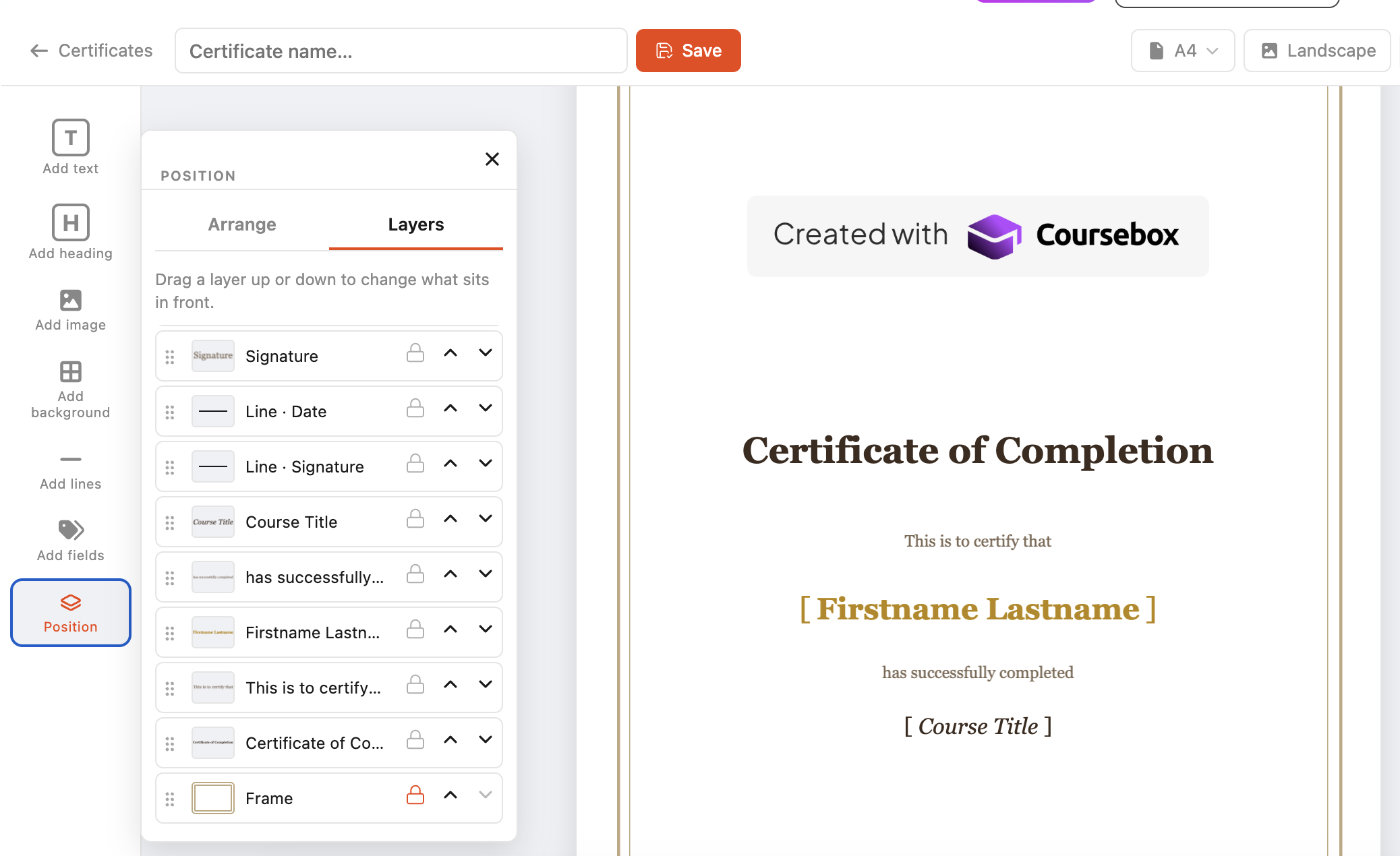The height and width of the screenshot is (856, 1400).
Task: Move the Firstname Lastname layer up
Action: point(450,630)
